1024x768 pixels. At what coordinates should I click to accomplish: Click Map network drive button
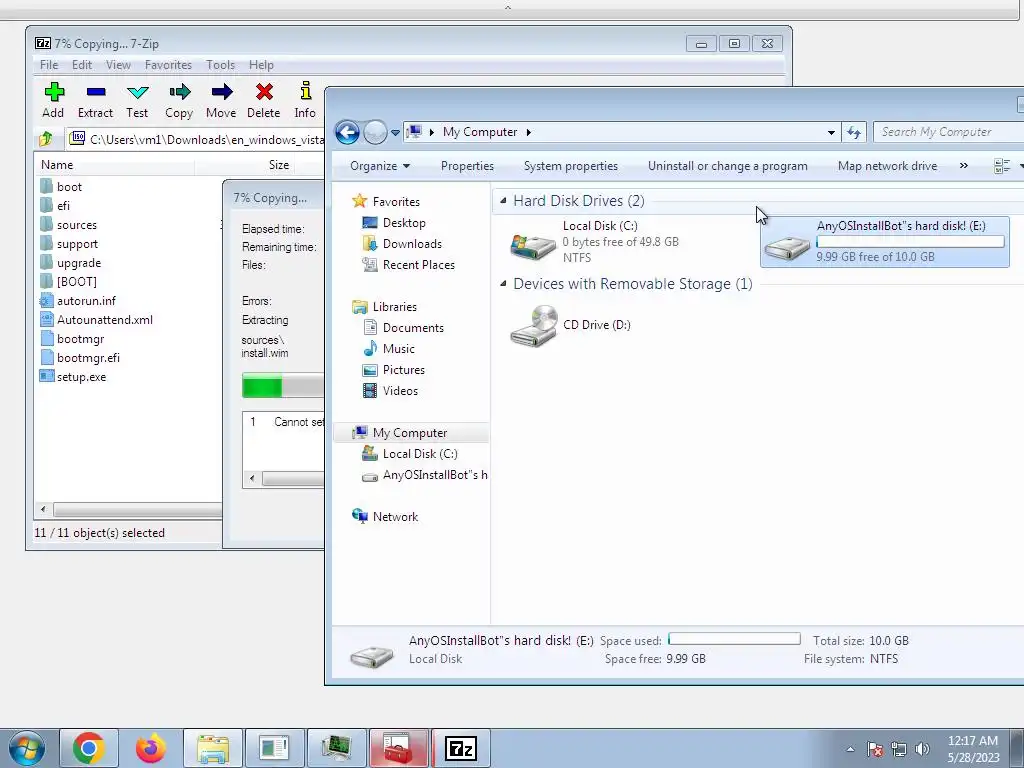(x=888, y=166)
